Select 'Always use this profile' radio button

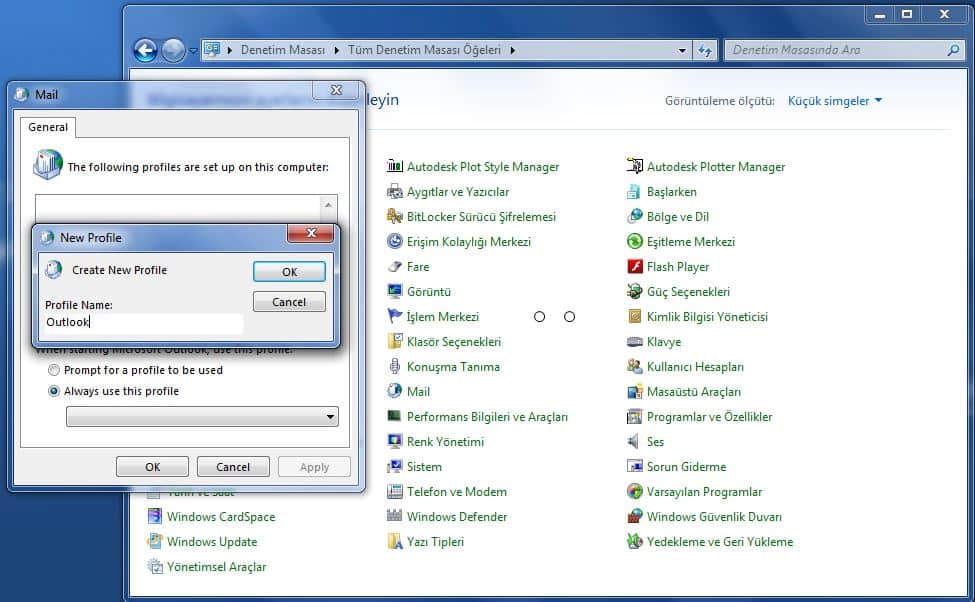[54, 391]
